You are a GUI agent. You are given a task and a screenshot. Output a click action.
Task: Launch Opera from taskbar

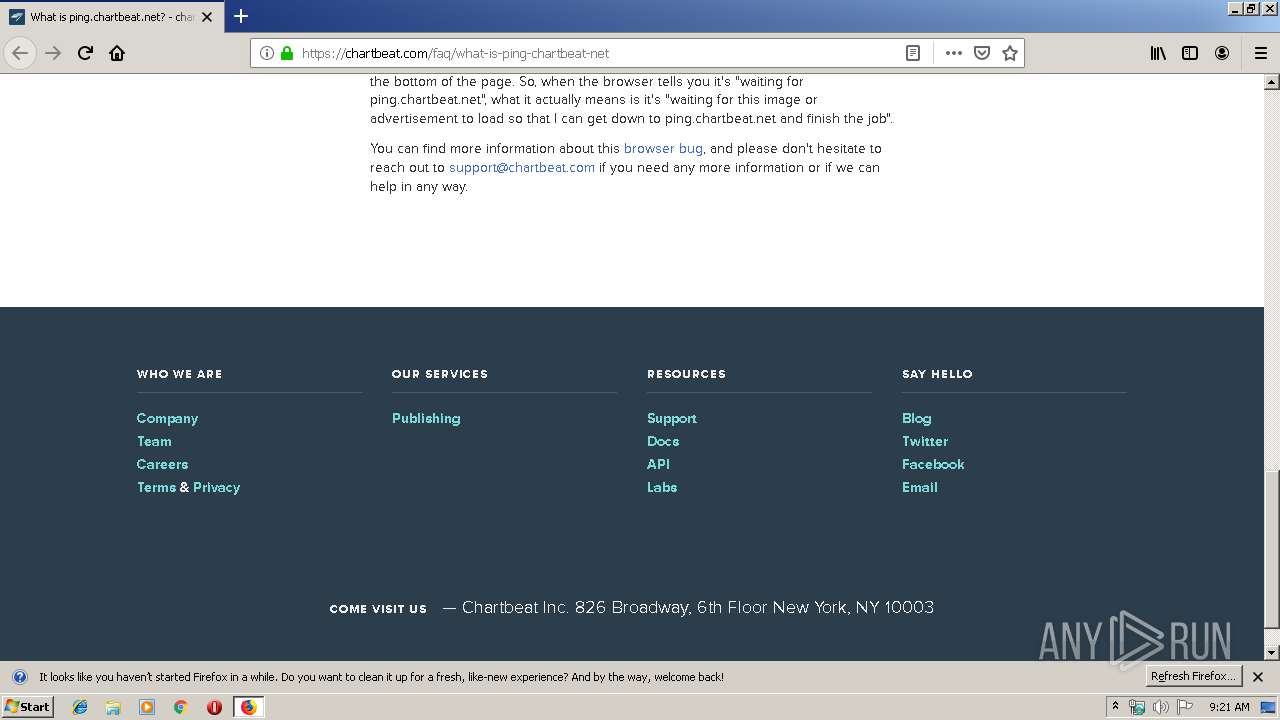(x=214, y=707)
